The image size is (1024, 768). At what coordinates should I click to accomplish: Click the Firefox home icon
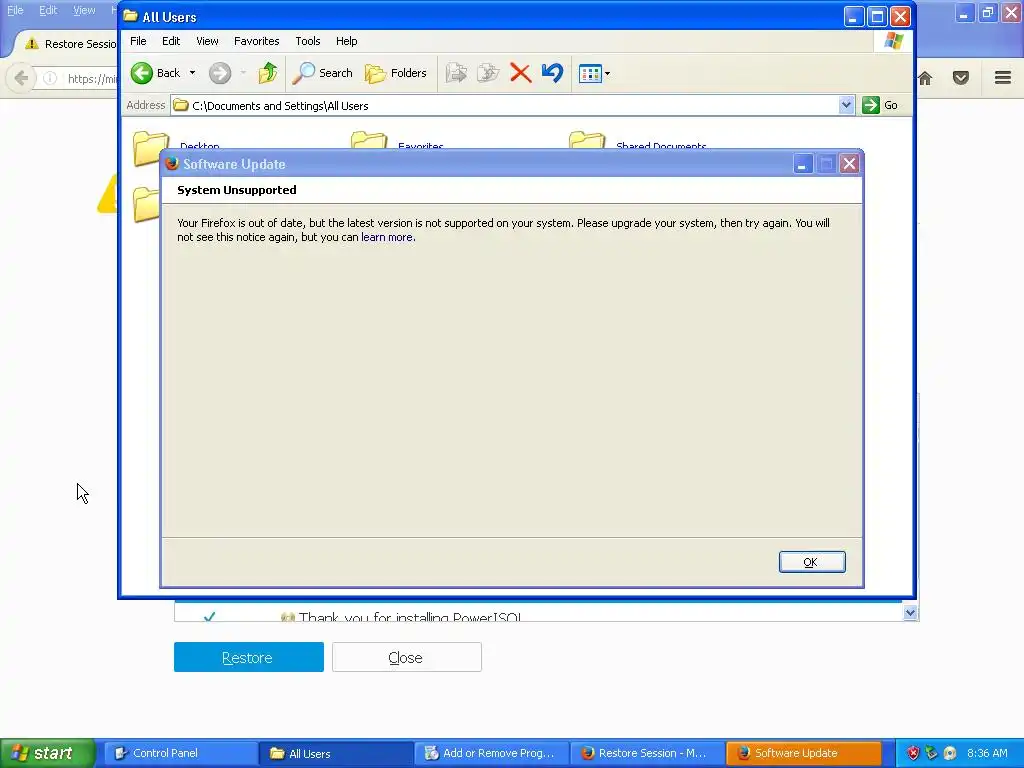[925, 78]
